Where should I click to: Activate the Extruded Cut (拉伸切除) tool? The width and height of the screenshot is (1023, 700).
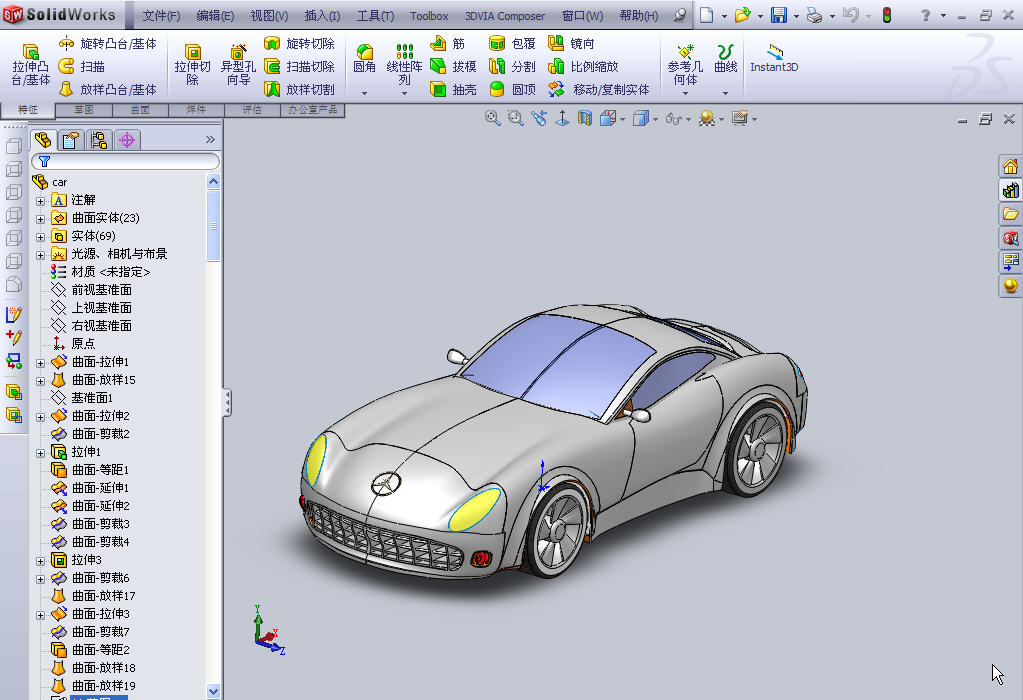pyautogui.click(x=192, y=65)
